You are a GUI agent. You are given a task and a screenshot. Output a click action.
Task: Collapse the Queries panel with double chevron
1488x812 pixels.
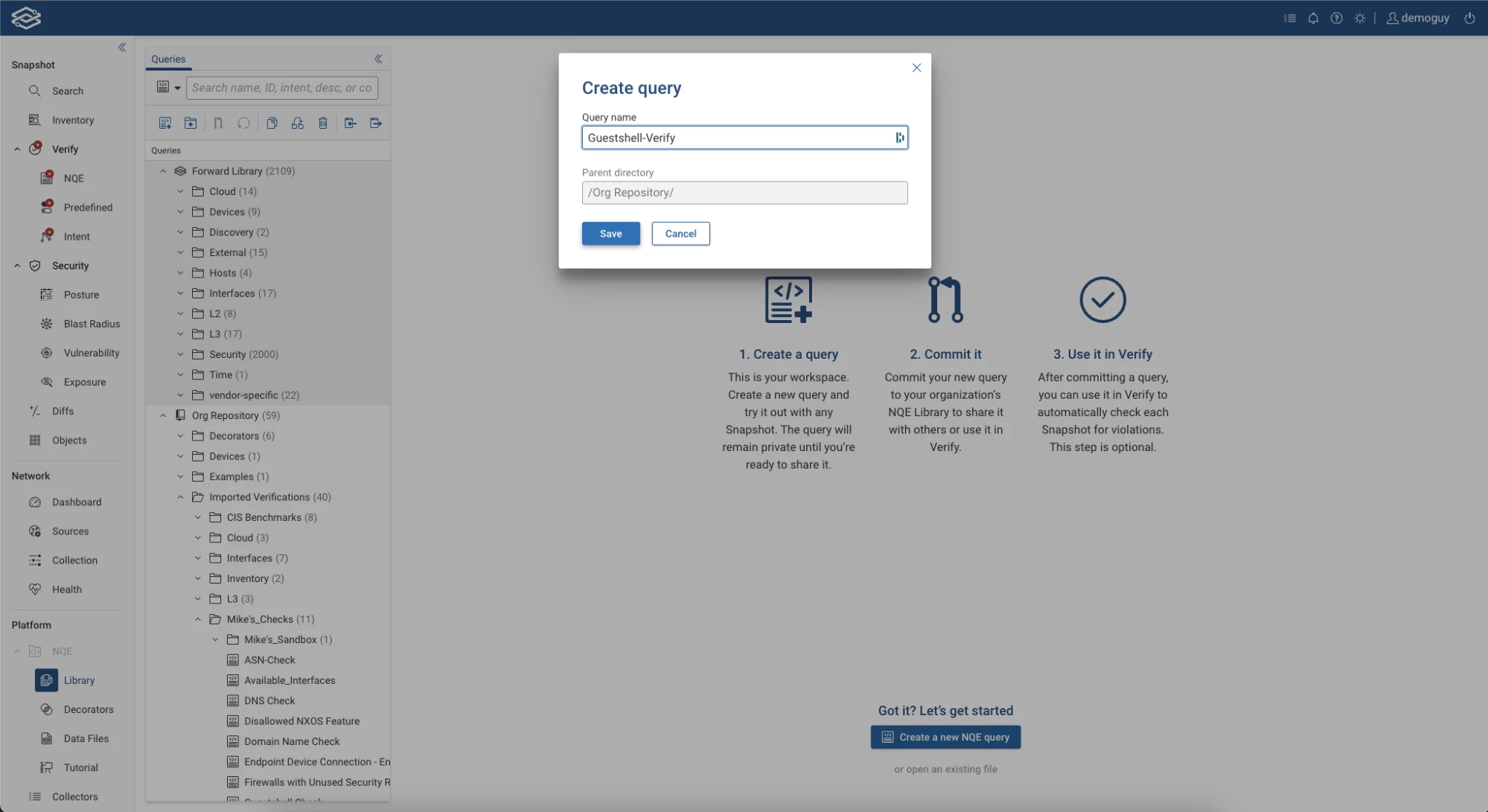pos(378,59)
